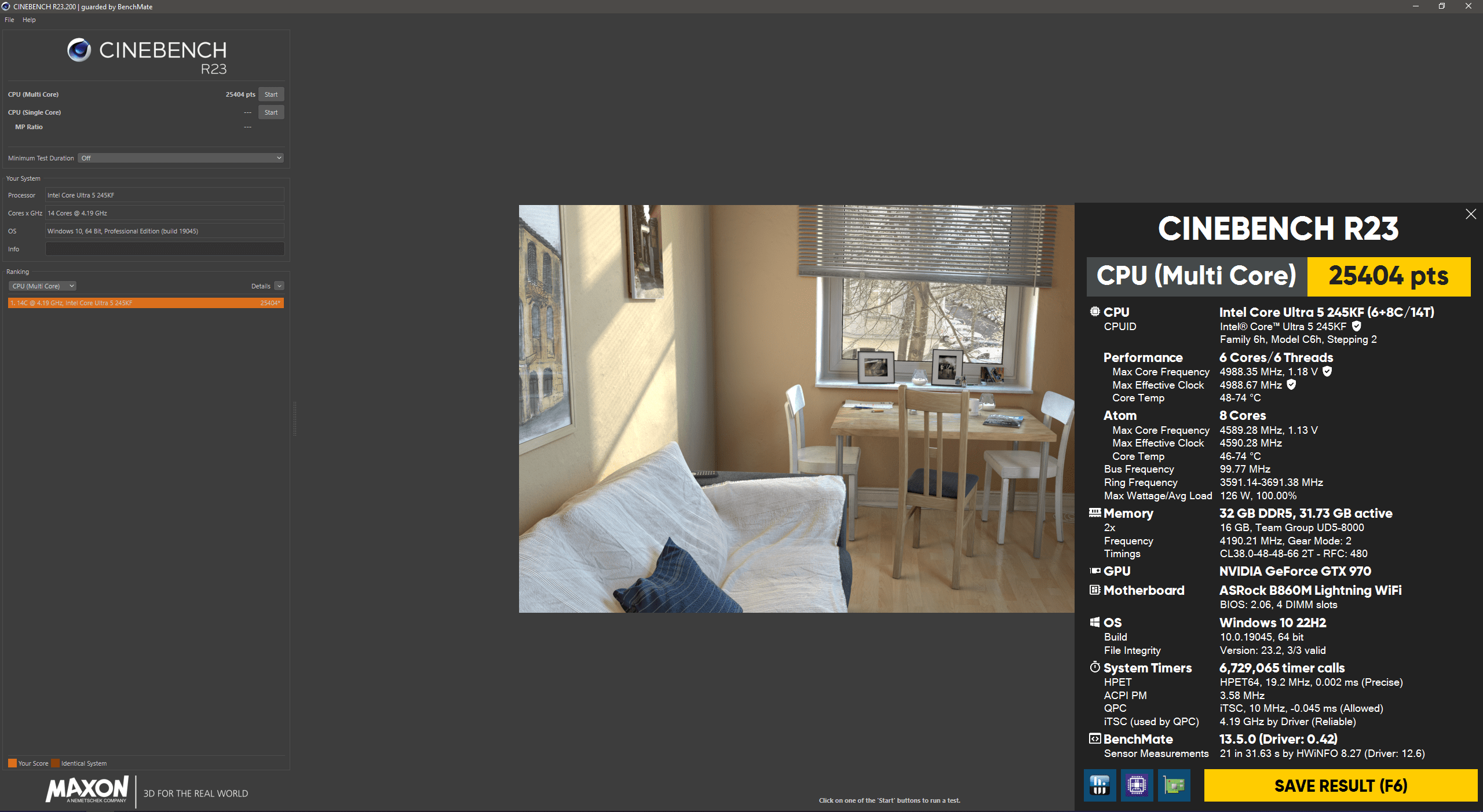
Task: Start the CPU Multi Core test
Action: [271, 94]
